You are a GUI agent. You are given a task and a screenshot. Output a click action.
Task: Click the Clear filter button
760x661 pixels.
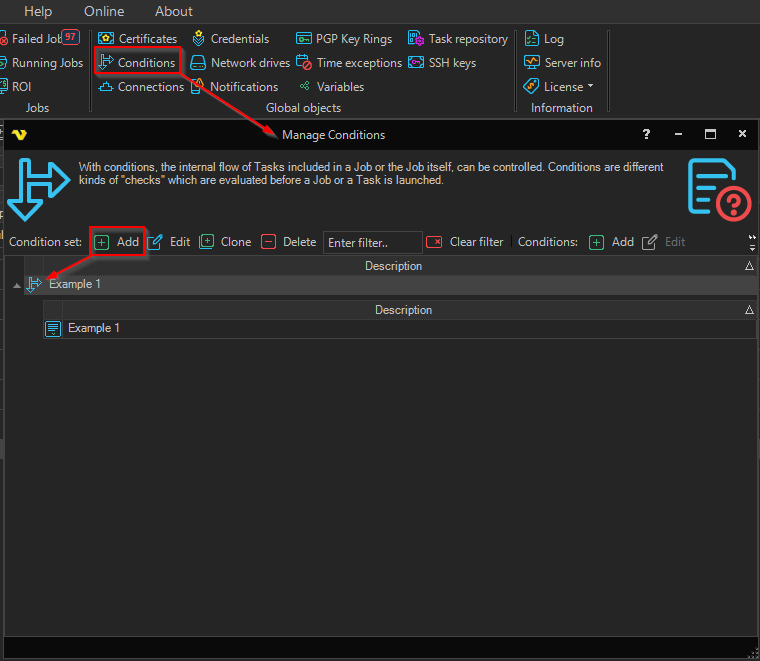pos(465,242)
